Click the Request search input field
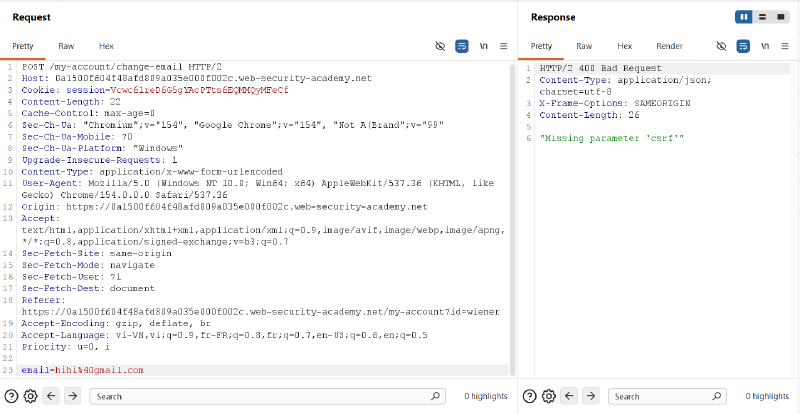800x414 pixels. 267,396
